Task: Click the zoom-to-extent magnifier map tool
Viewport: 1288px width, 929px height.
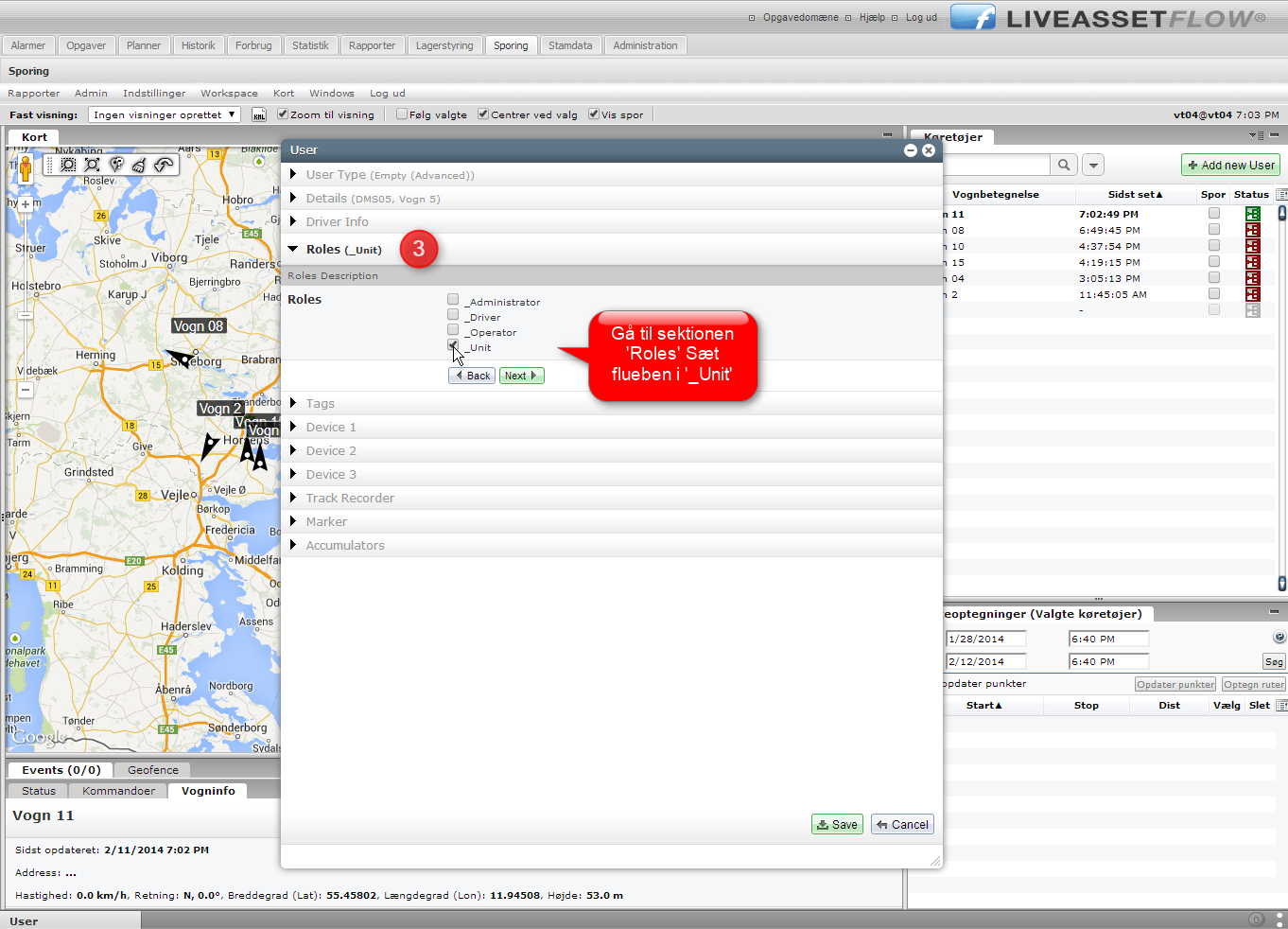Action: click(92, 165)
